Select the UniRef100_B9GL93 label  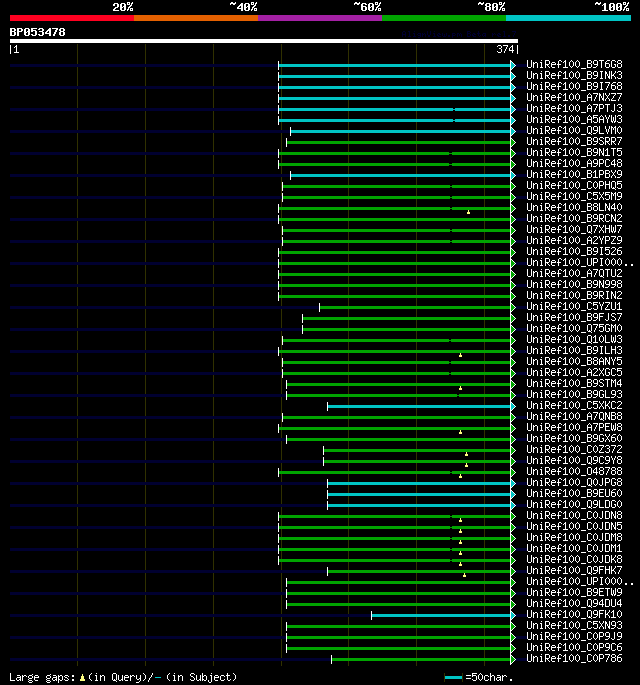coord(574,394)
